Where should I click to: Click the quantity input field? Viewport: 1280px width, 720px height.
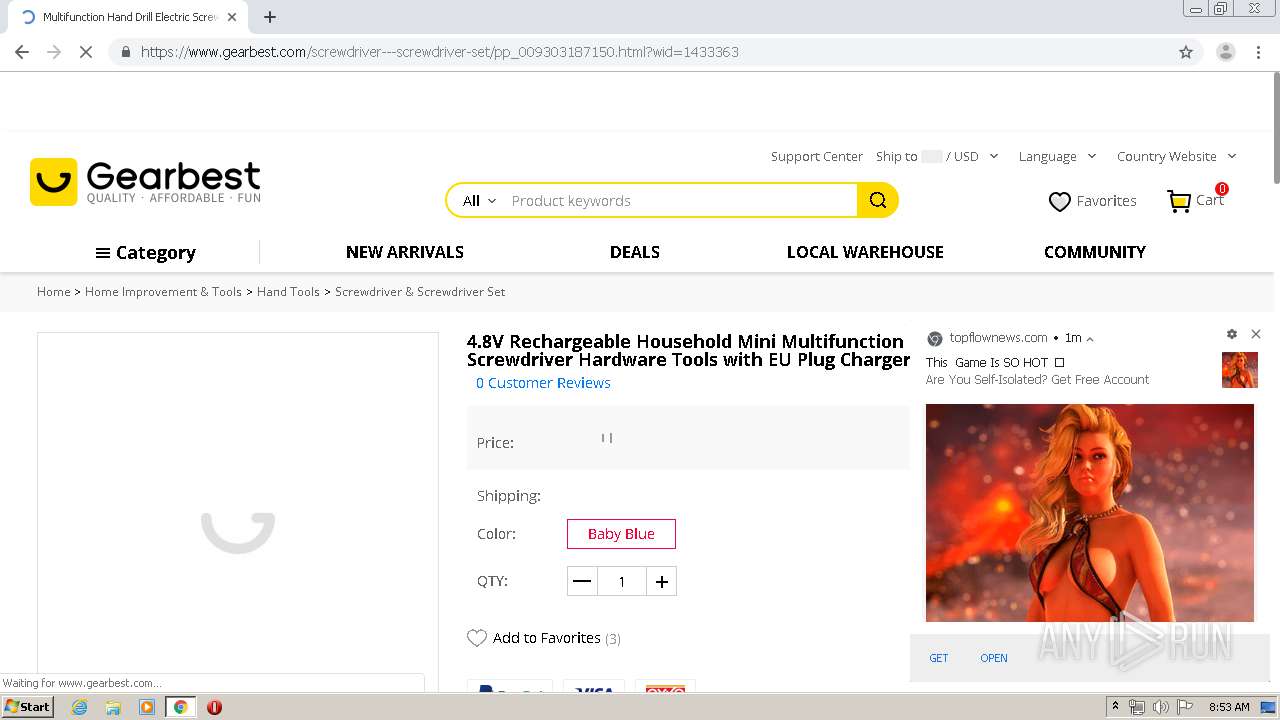[x=622, y=581]
